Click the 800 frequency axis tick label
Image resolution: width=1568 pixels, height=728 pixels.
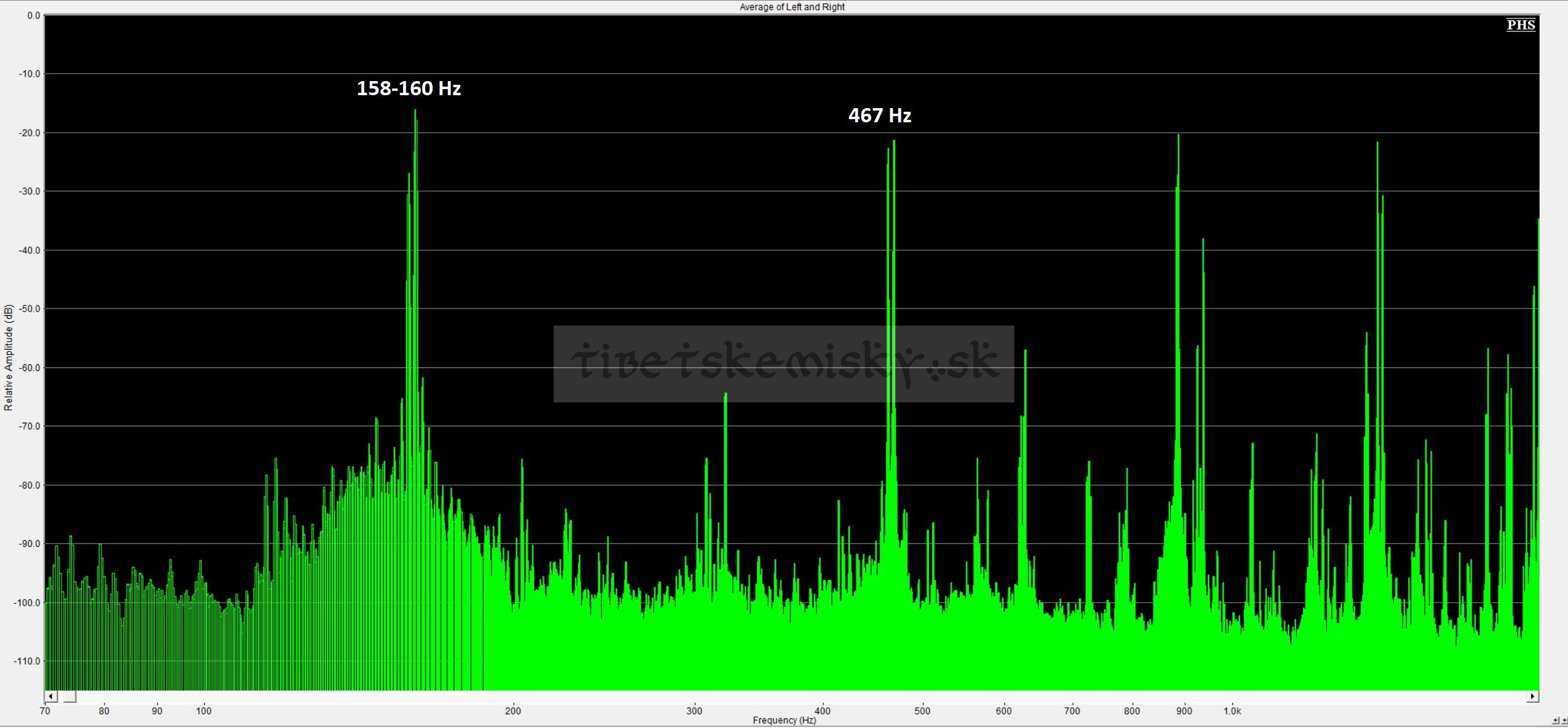1132,711
